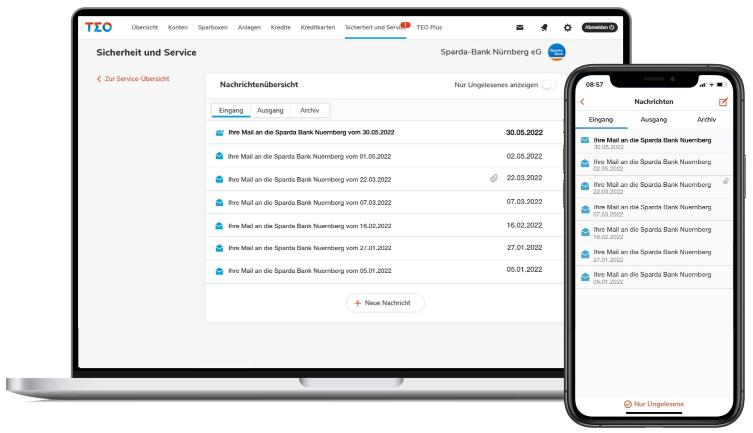Open the Übersicht menu item
Screen dimensions: 753x433
click(x=145, y=27)
